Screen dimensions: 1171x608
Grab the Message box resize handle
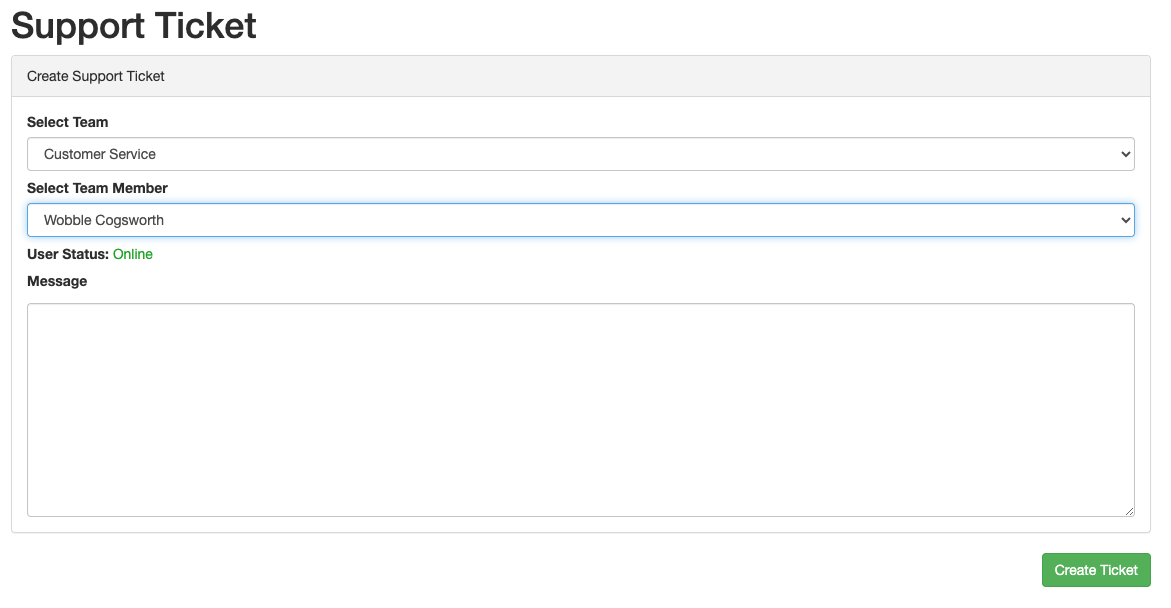pyautogui.click(x=1129, y=511)
